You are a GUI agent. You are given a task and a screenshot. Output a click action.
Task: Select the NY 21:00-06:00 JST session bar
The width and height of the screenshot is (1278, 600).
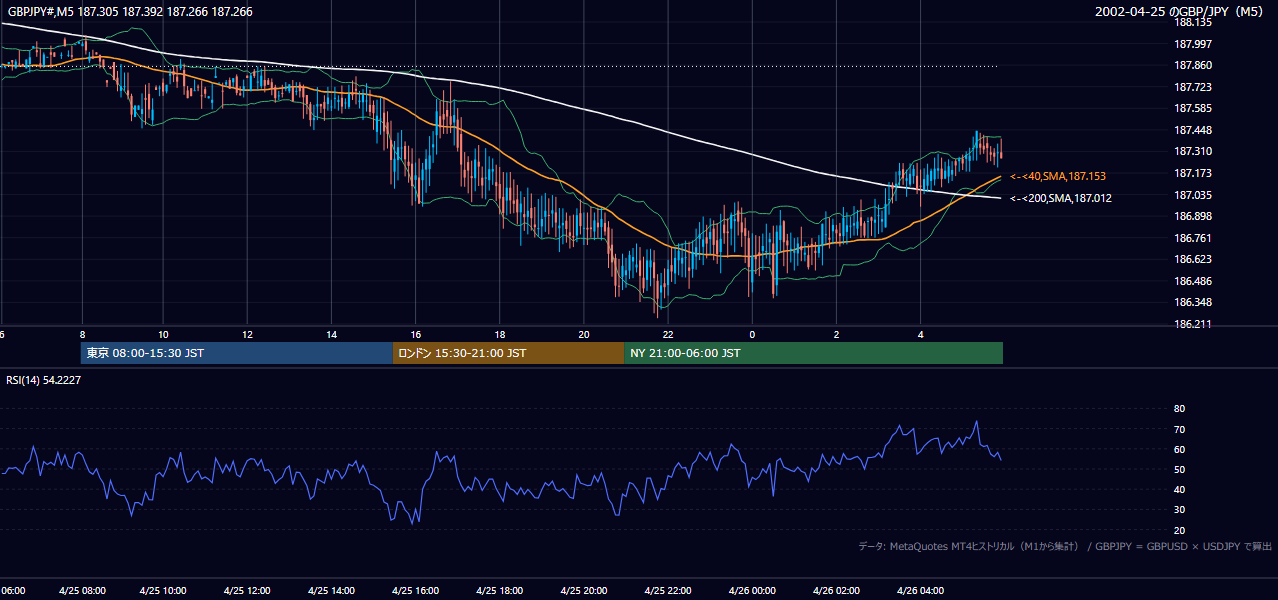pos(813,353)
